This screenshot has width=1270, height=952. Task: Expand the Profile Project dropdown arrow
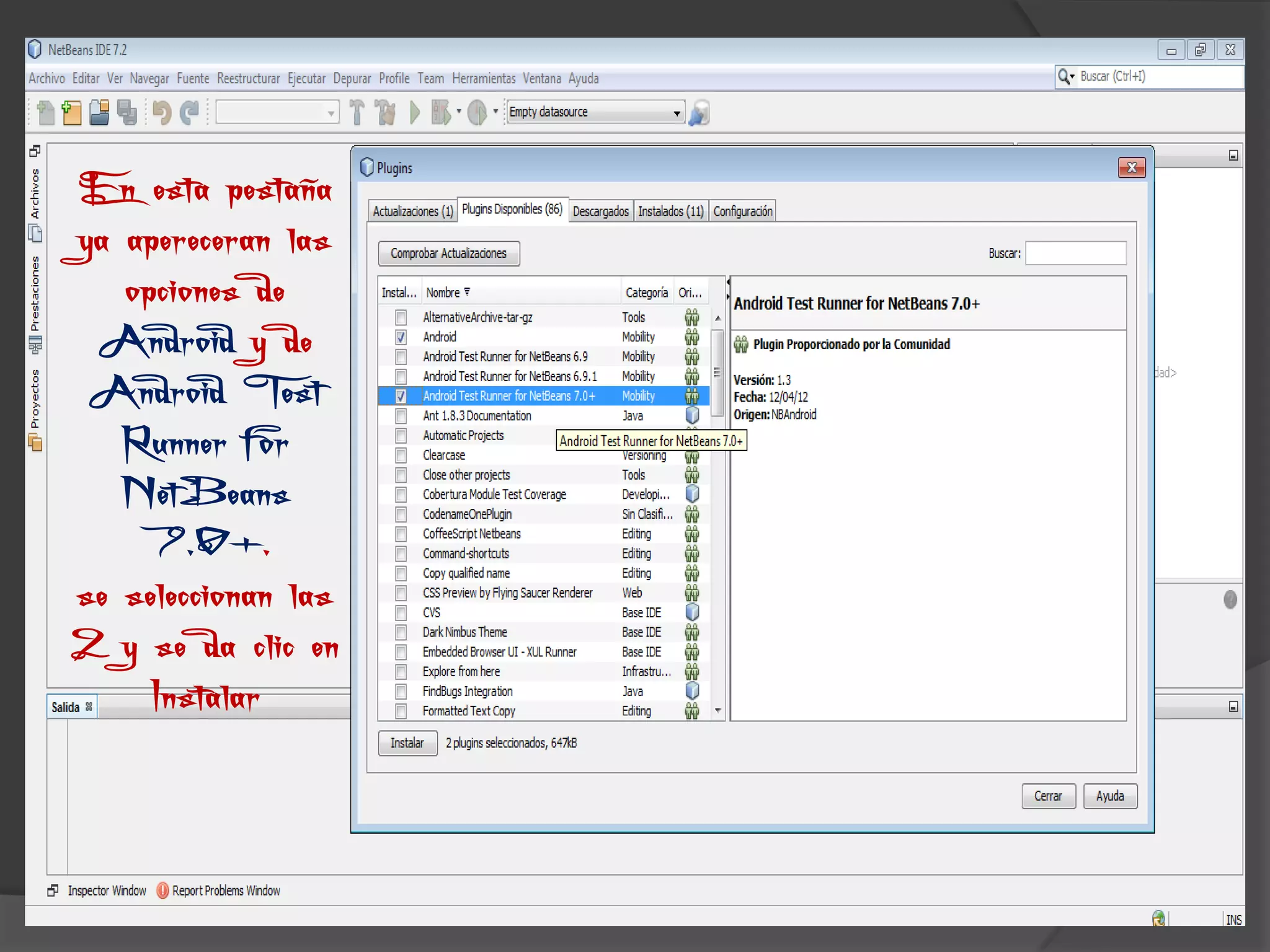coord(495,112)
